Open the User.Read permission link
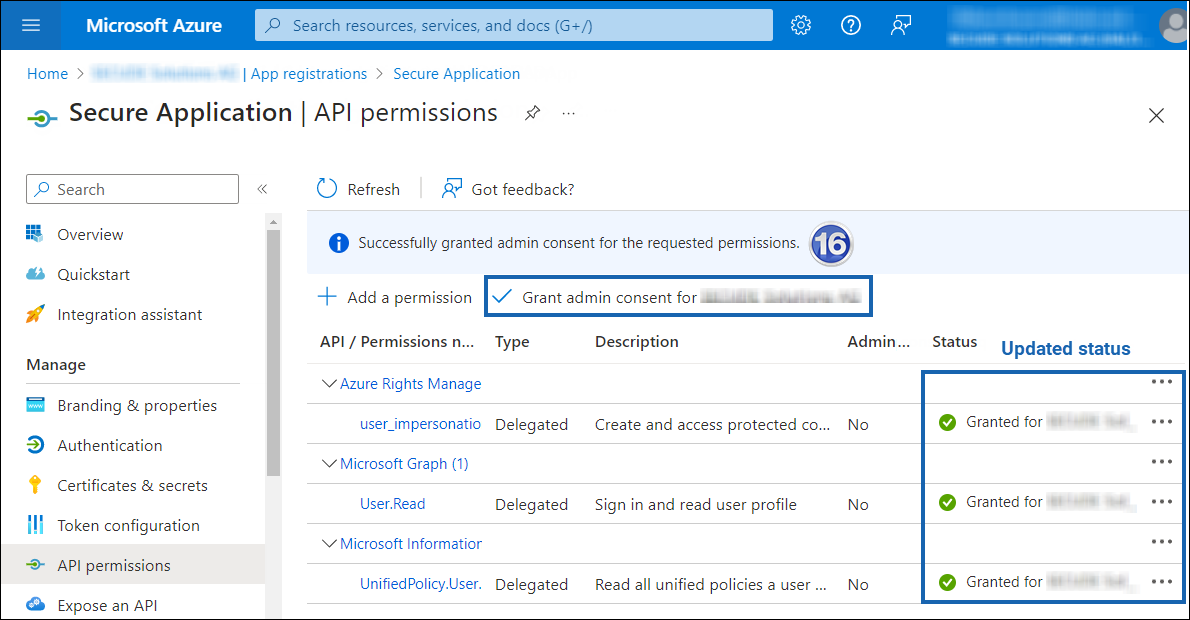 [x=392, y=504]
